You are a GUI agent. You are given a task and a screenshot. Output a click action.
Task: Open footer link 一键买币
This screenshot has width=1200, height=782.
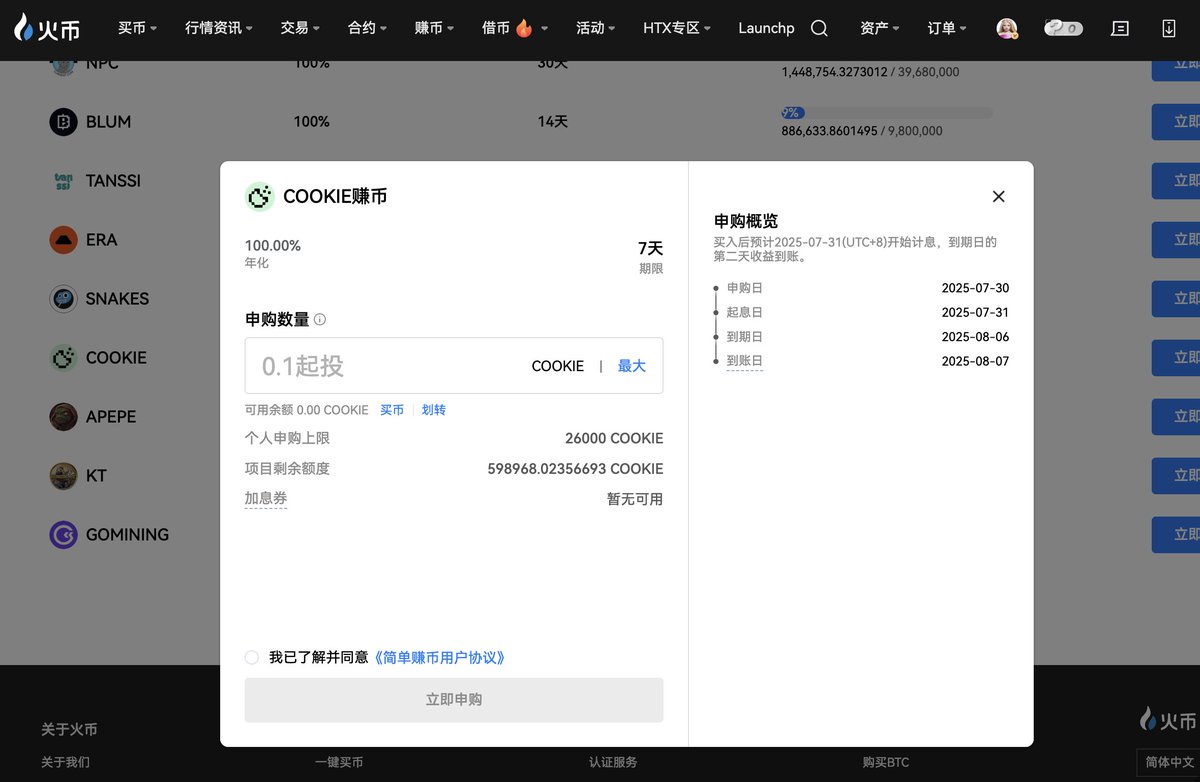click(x=339, y=762)
